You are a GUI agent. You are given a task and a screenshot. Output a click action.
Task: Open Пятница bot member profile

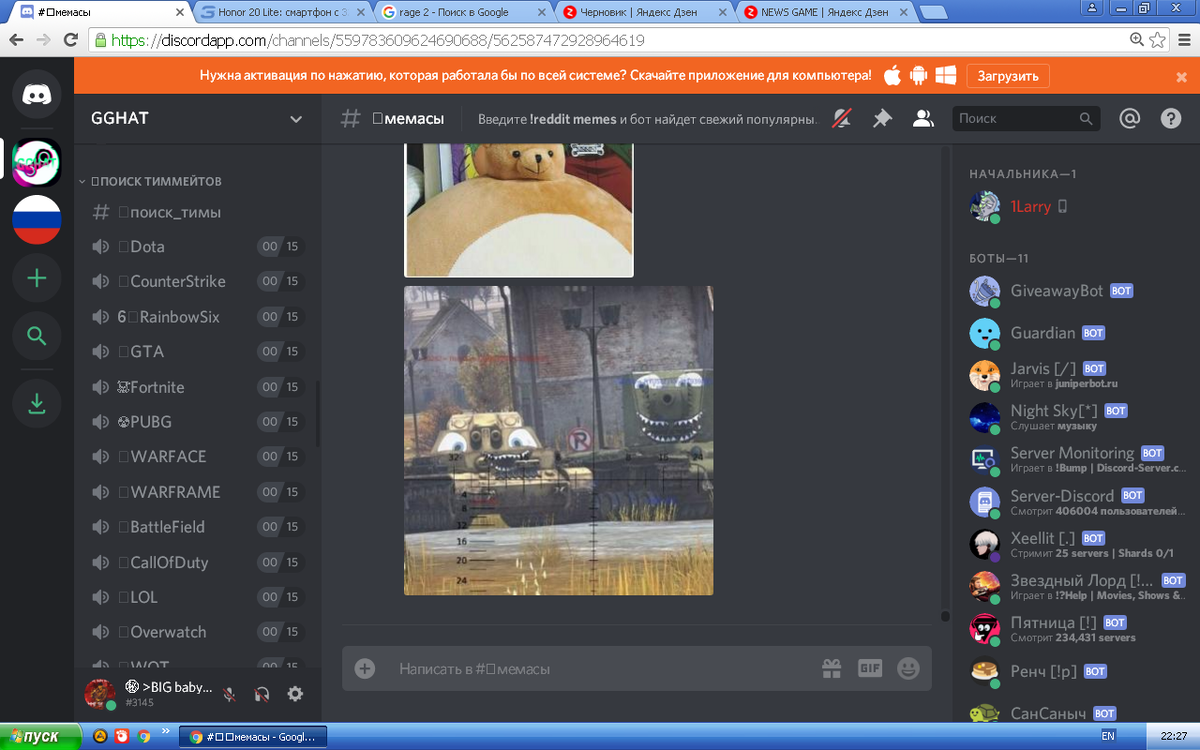click(x=1075, y=628)
